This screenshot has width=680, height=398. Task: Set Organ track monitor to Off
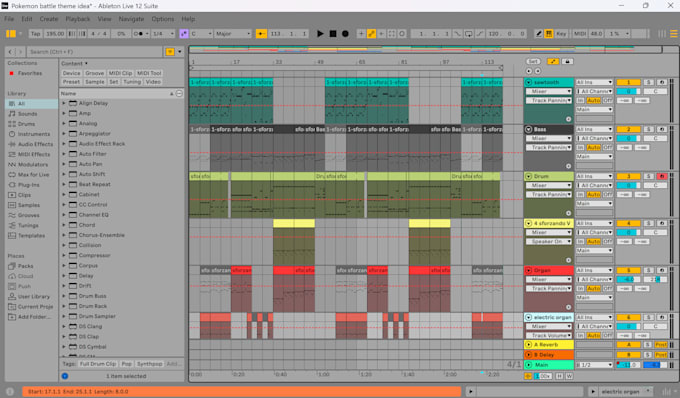coord(608,288)
